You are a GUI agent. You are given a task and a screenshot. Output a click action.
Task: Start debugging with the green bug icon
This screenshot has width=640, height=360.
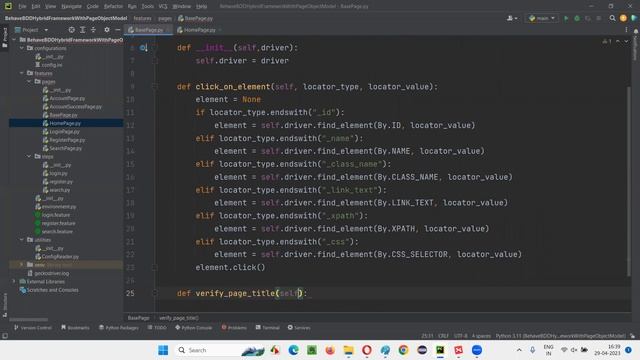[x=577, y=18]
